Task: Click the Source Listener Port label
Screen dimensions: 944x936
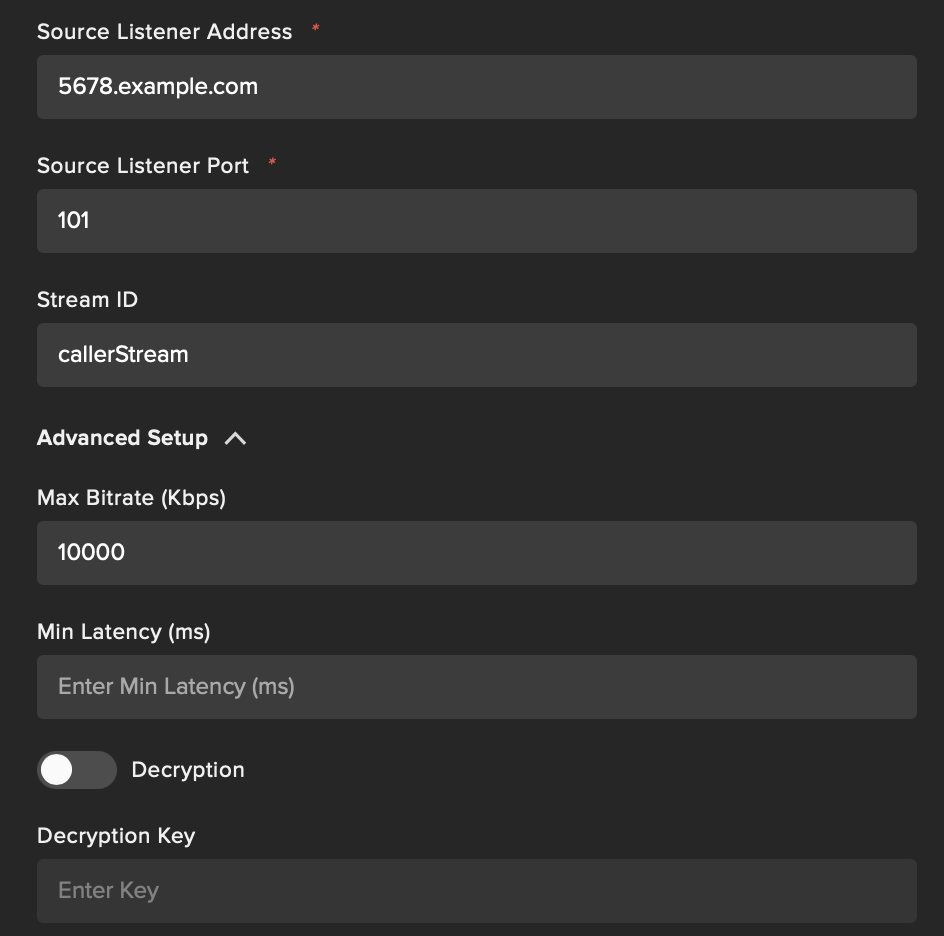Action: pyautogui.click(x=143, y=166)
